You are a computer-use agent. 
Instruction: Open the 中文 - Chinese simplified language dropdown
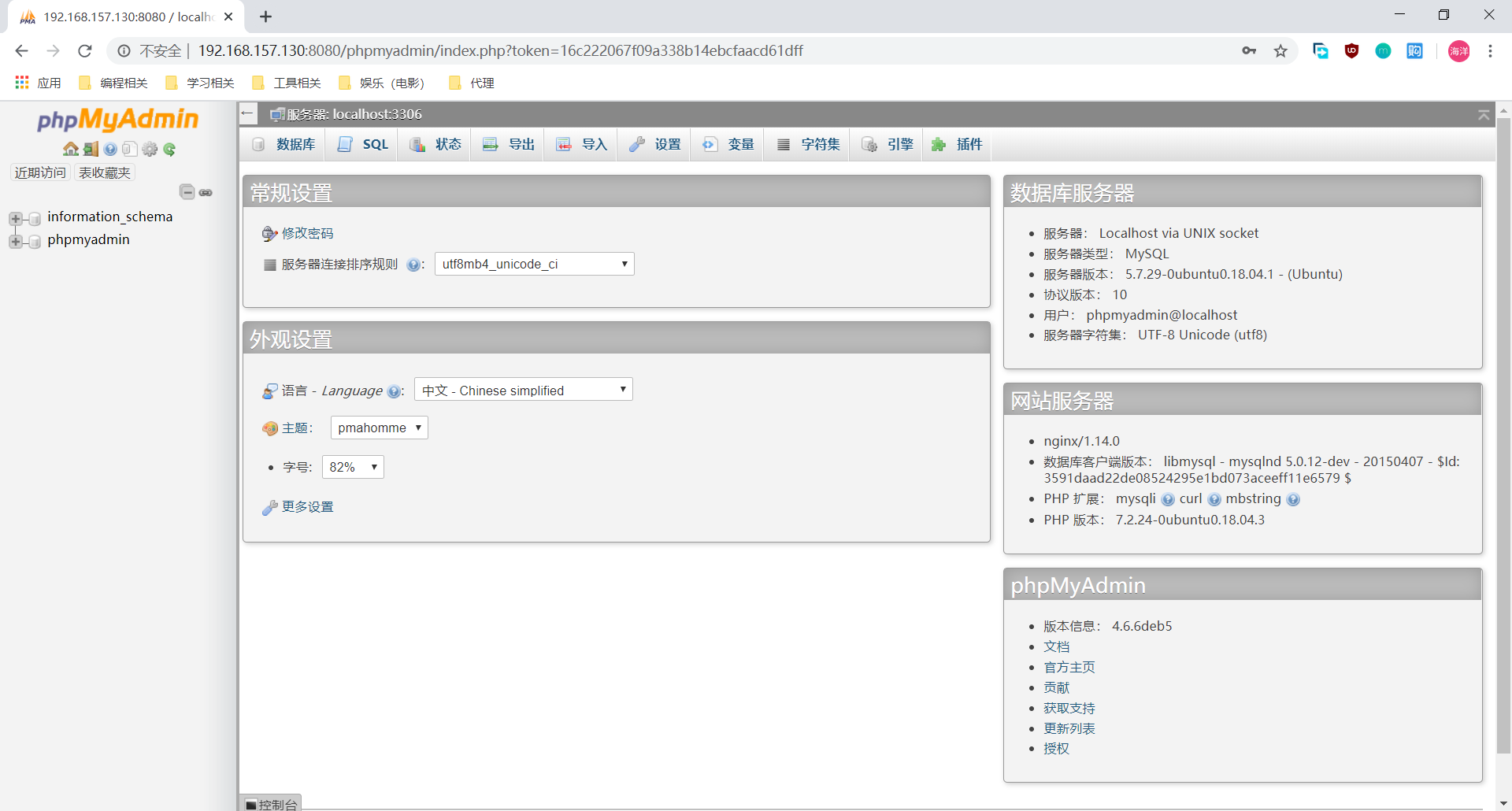(x=524, y=390)
